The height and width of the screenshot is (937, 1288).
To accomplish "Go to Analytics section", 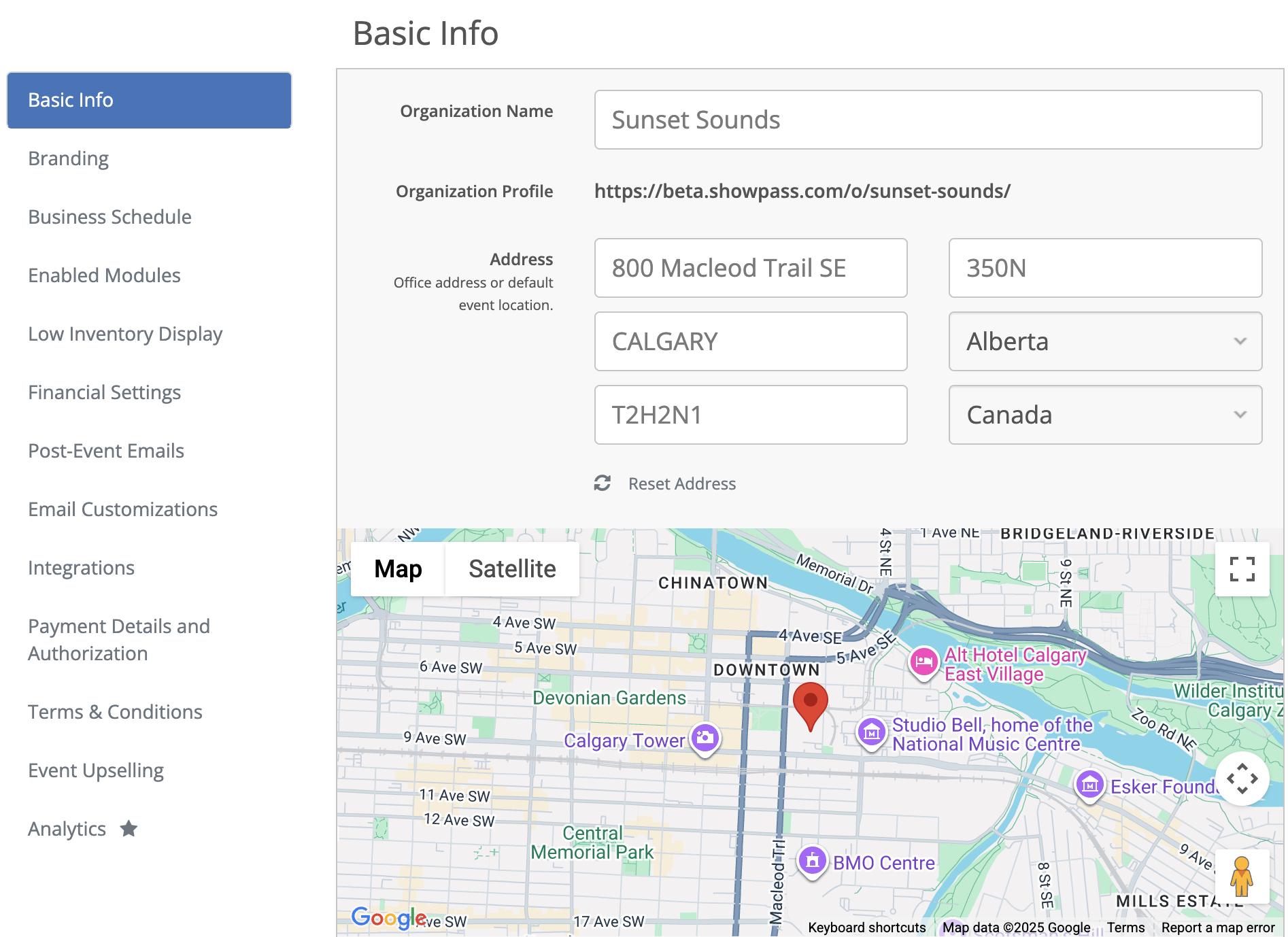I will tap(67, 829).
